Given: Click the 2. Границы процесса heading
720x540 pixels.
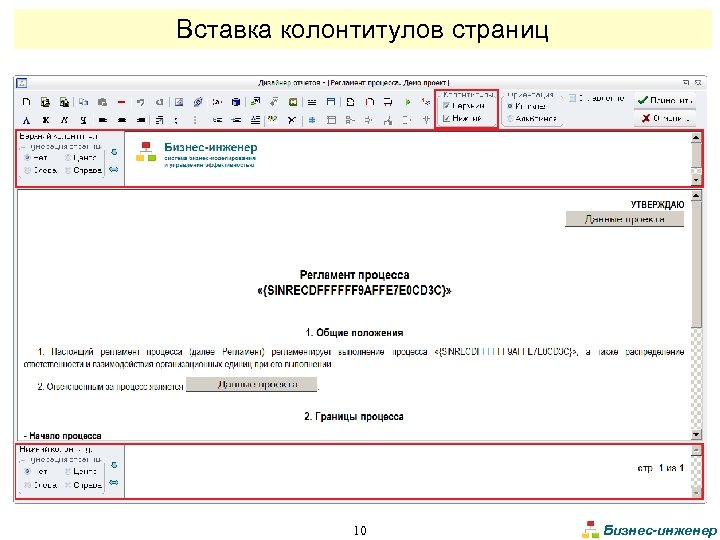Looking at the screenshot, I should point(354,416).
